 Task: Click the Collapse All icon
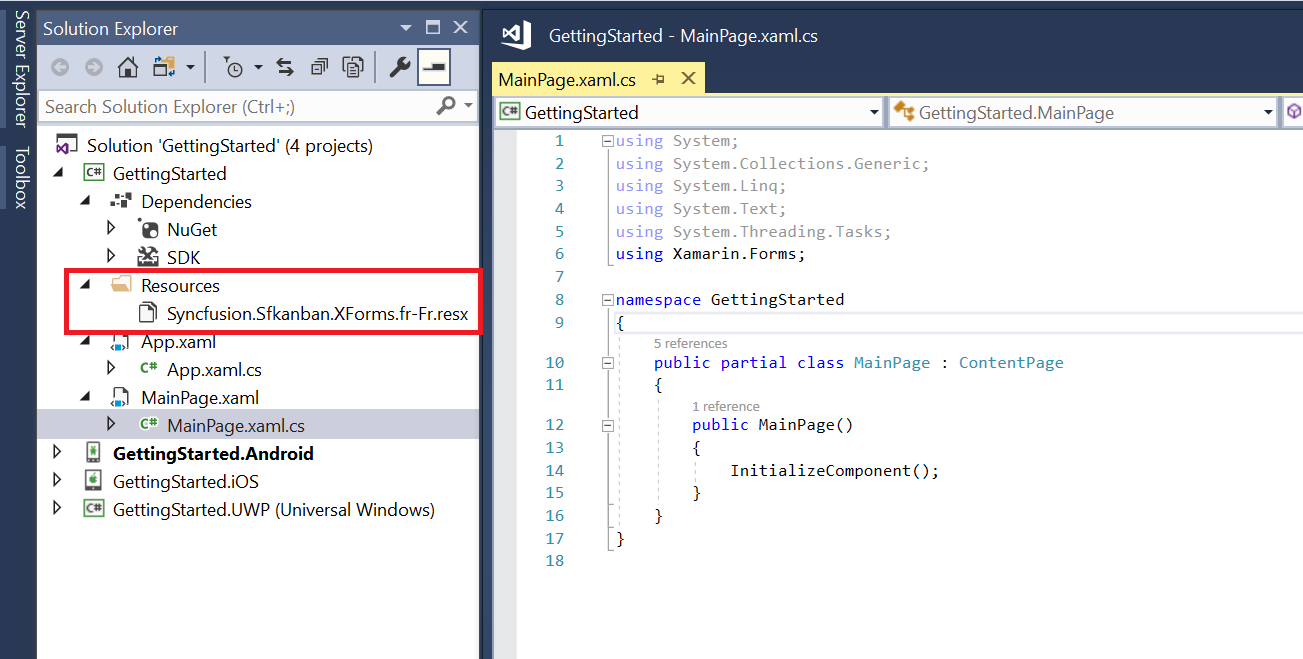(x=319, y=67)
